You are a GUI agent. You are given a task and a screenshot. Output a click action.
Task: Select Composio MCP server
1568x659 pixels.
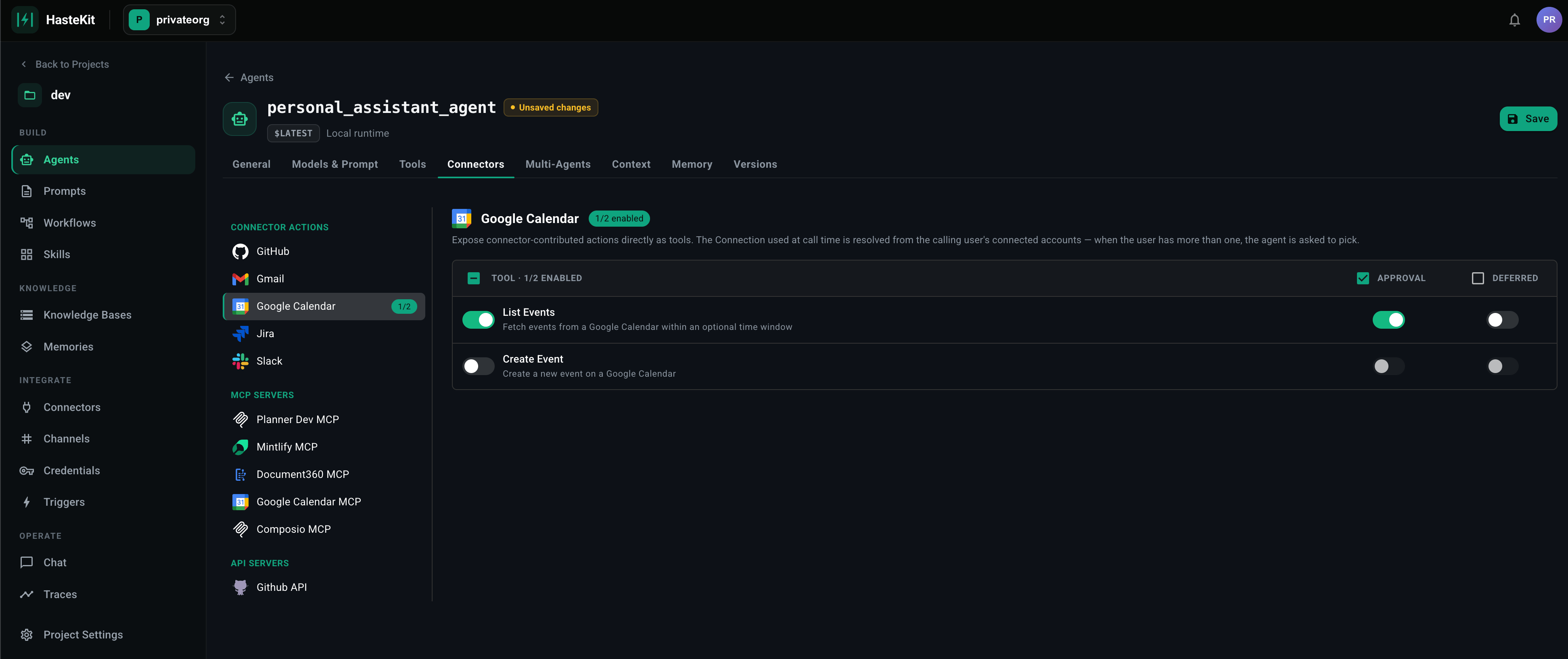coord(324,529)
